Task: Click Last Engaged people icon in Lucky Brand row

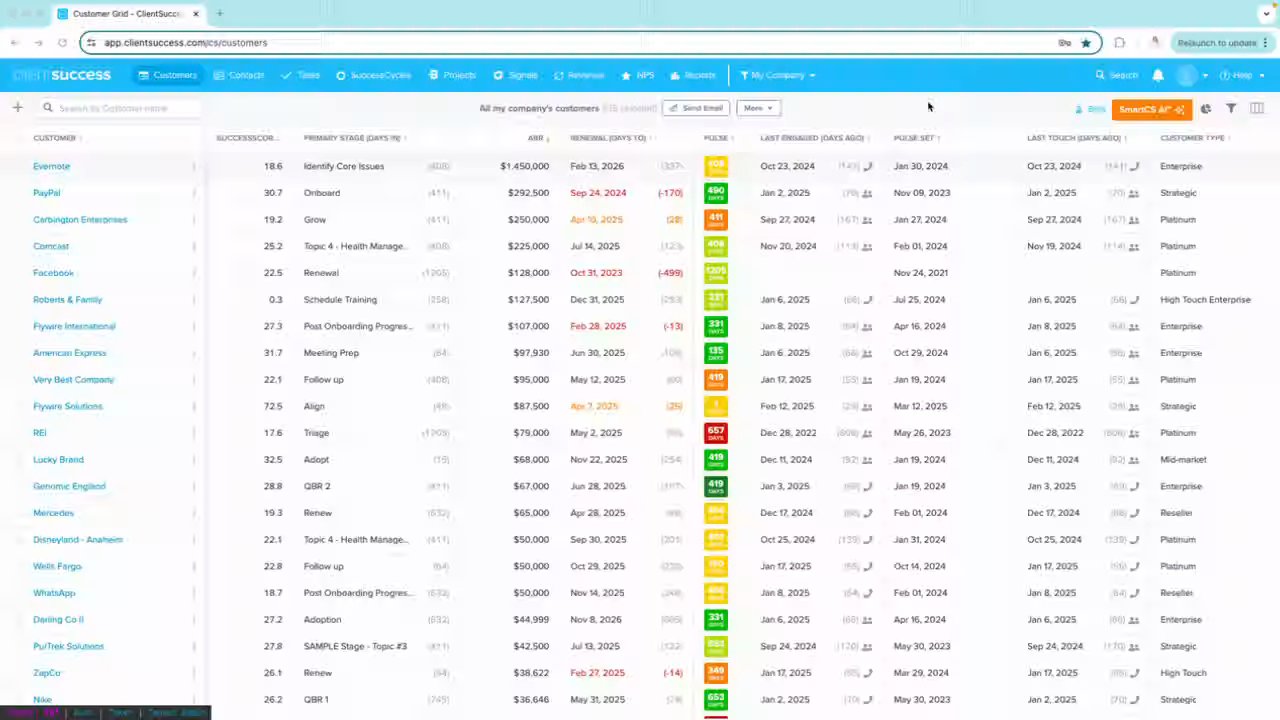Action: (x=867, y=460)
